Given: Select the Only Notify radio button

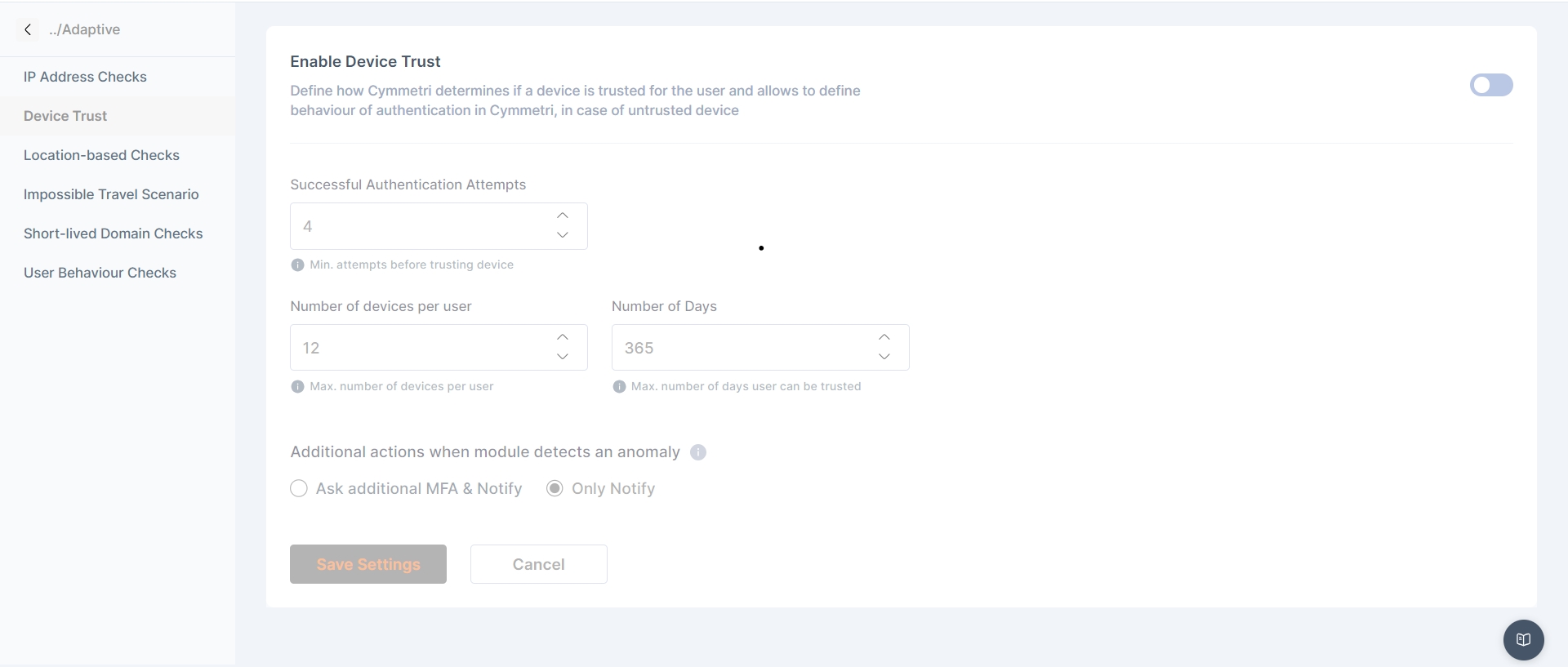Looking at the screenshot, I should tap(555, 488).
